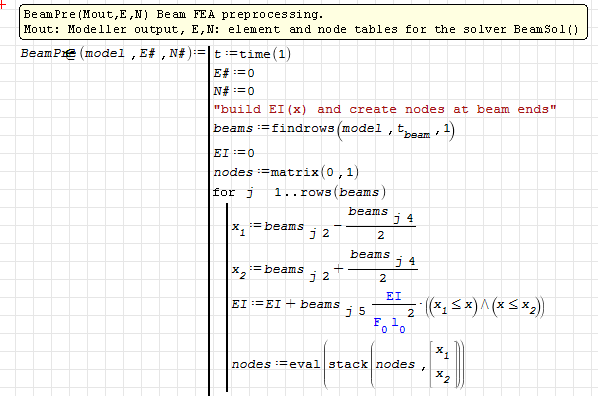
Task: Select the red 'build EI(x)' comment string
Action: (x=385, y=109)
